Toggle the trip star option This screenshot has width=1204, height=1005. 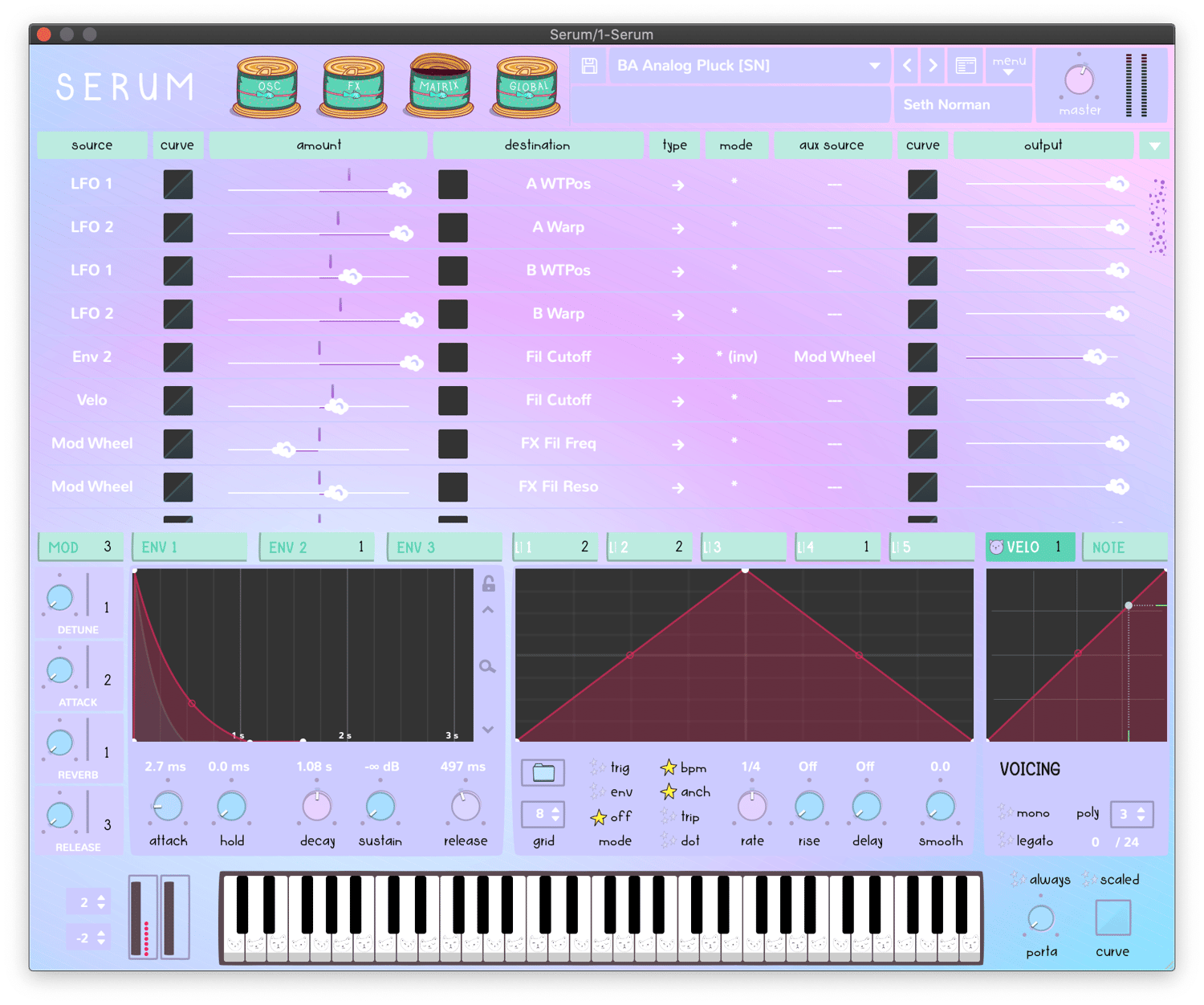coord(680,817)
